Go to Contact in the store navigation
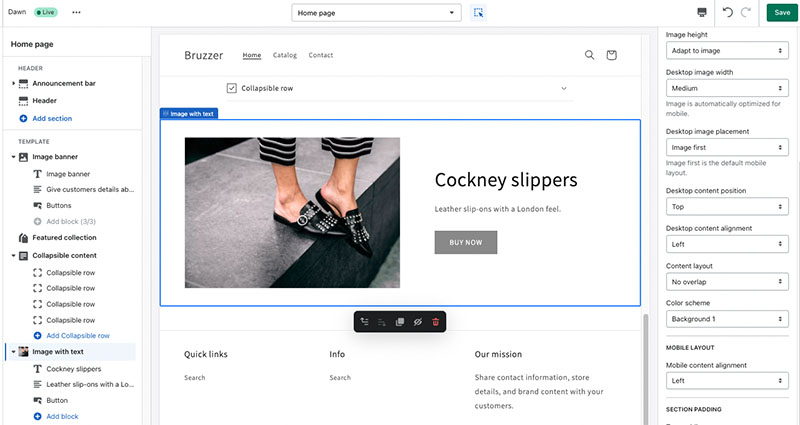The width and height of the screenshot is (800, 425). point(320,55)
